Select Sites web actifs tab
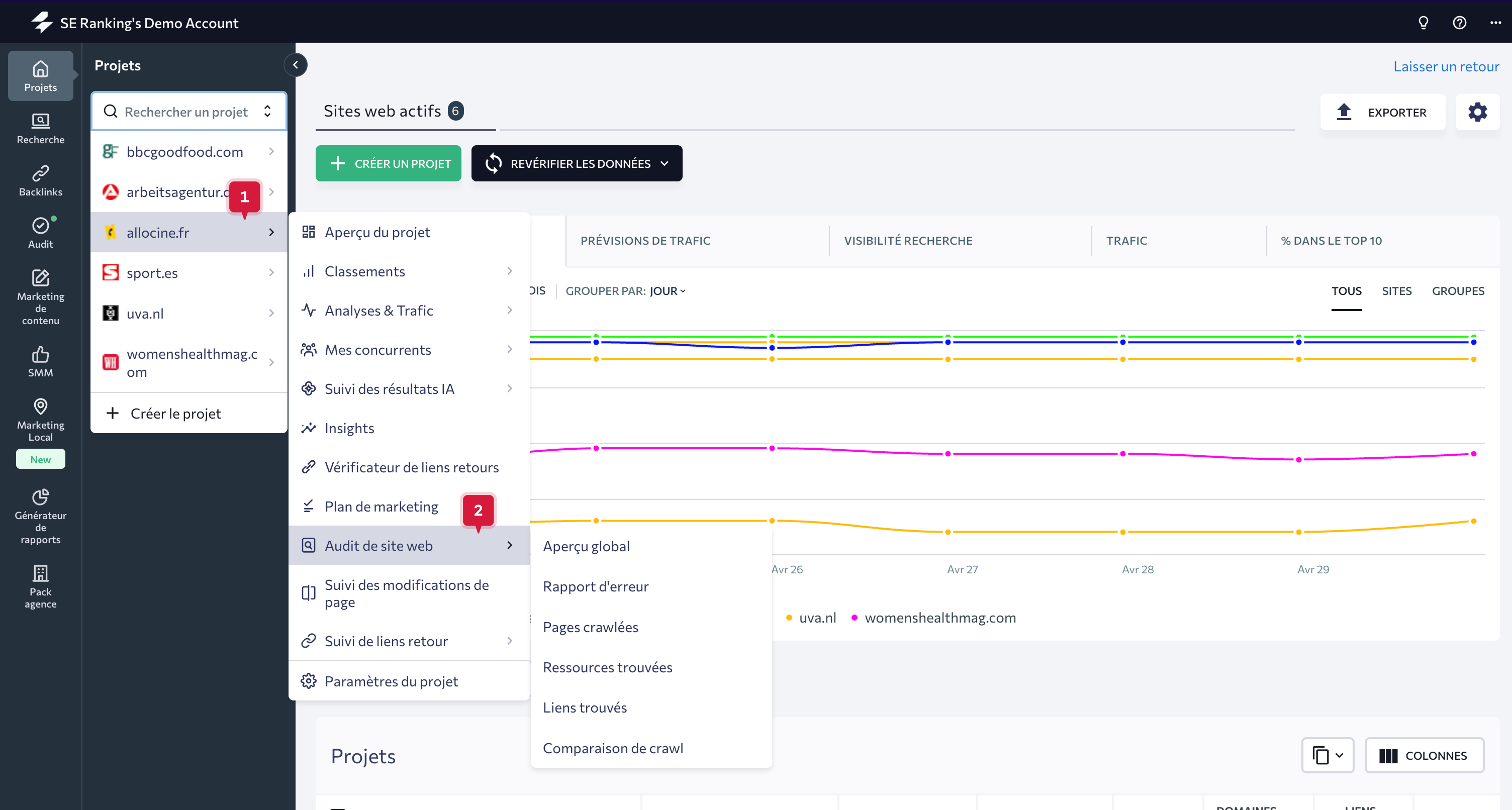The width and height of the screenshot is (1512, 810). [405, 111]
